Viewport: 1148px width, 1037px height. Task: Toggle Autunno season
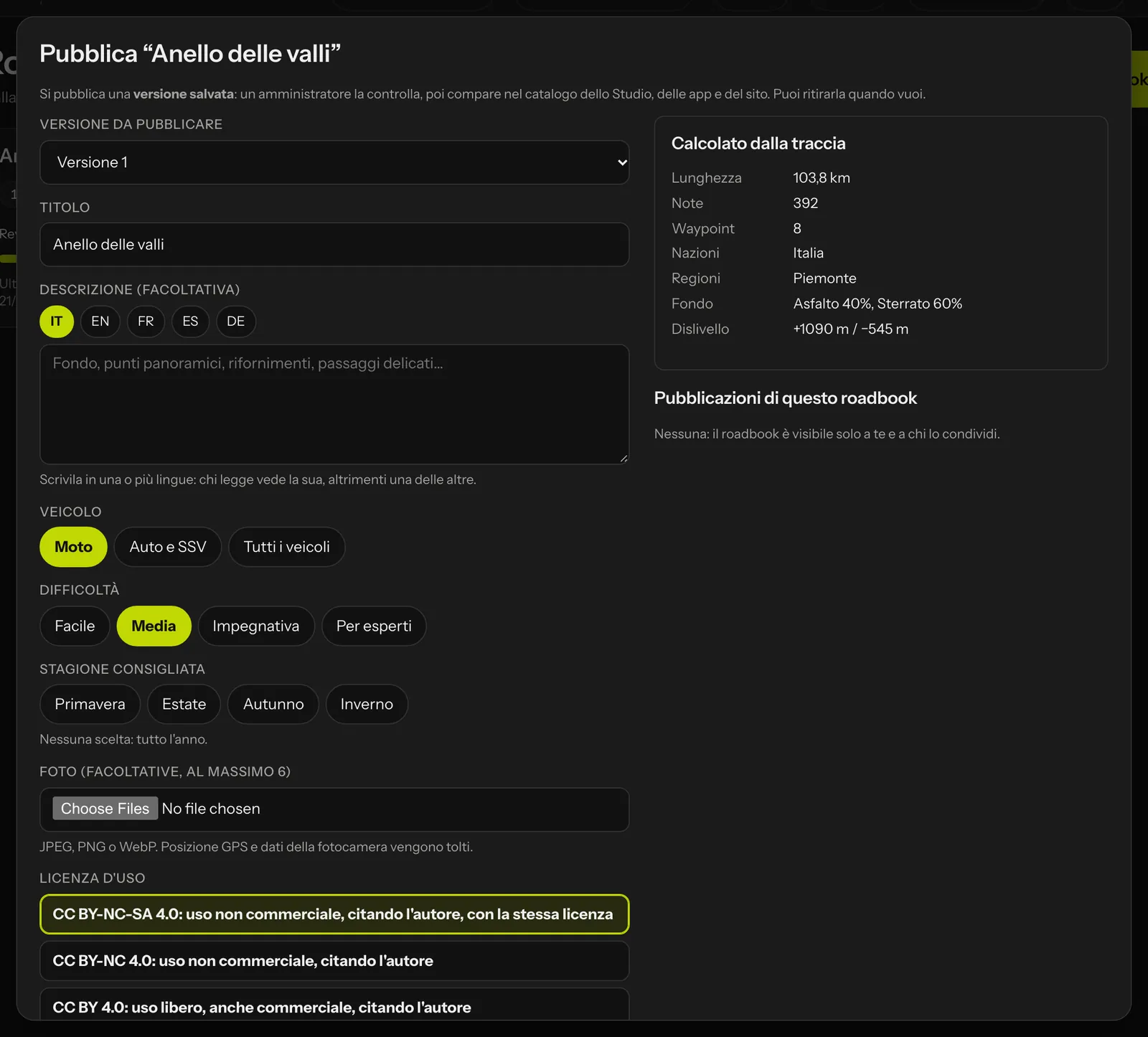point(273,704)
